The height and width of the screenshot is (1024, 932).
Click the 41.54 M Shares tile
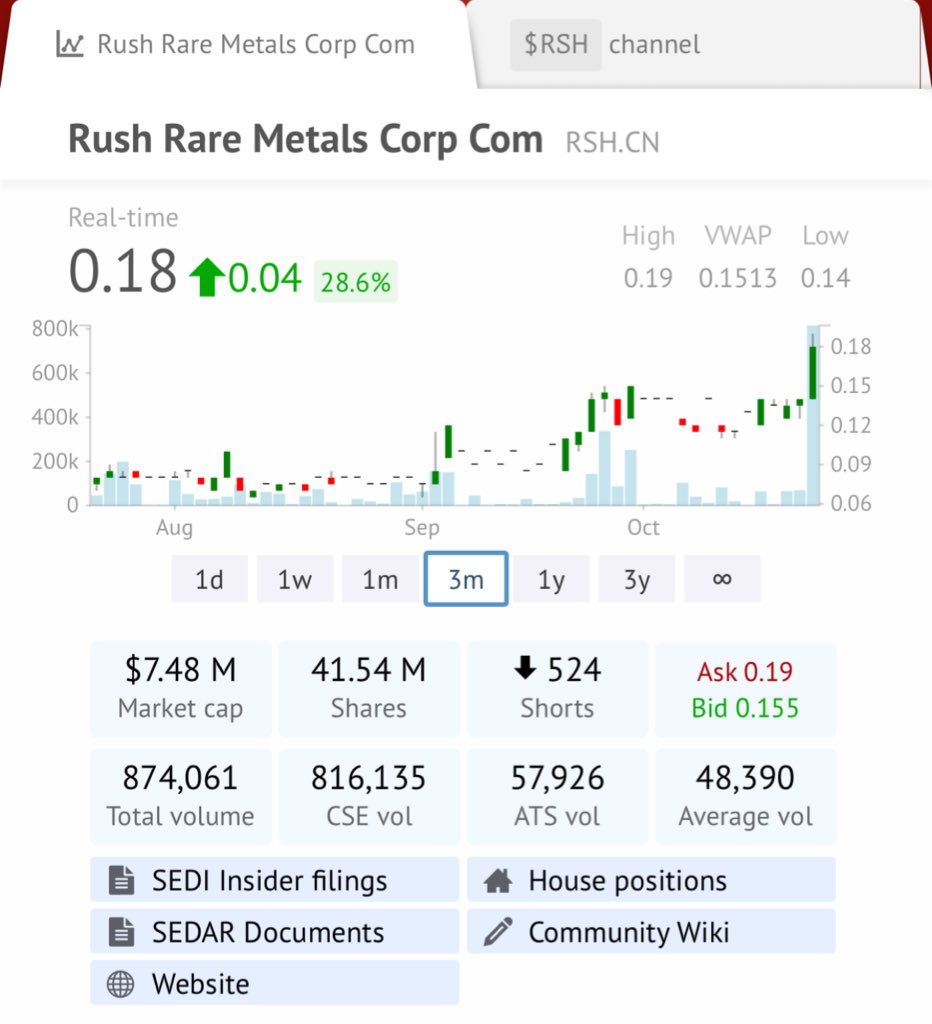(x=369, y=689)
